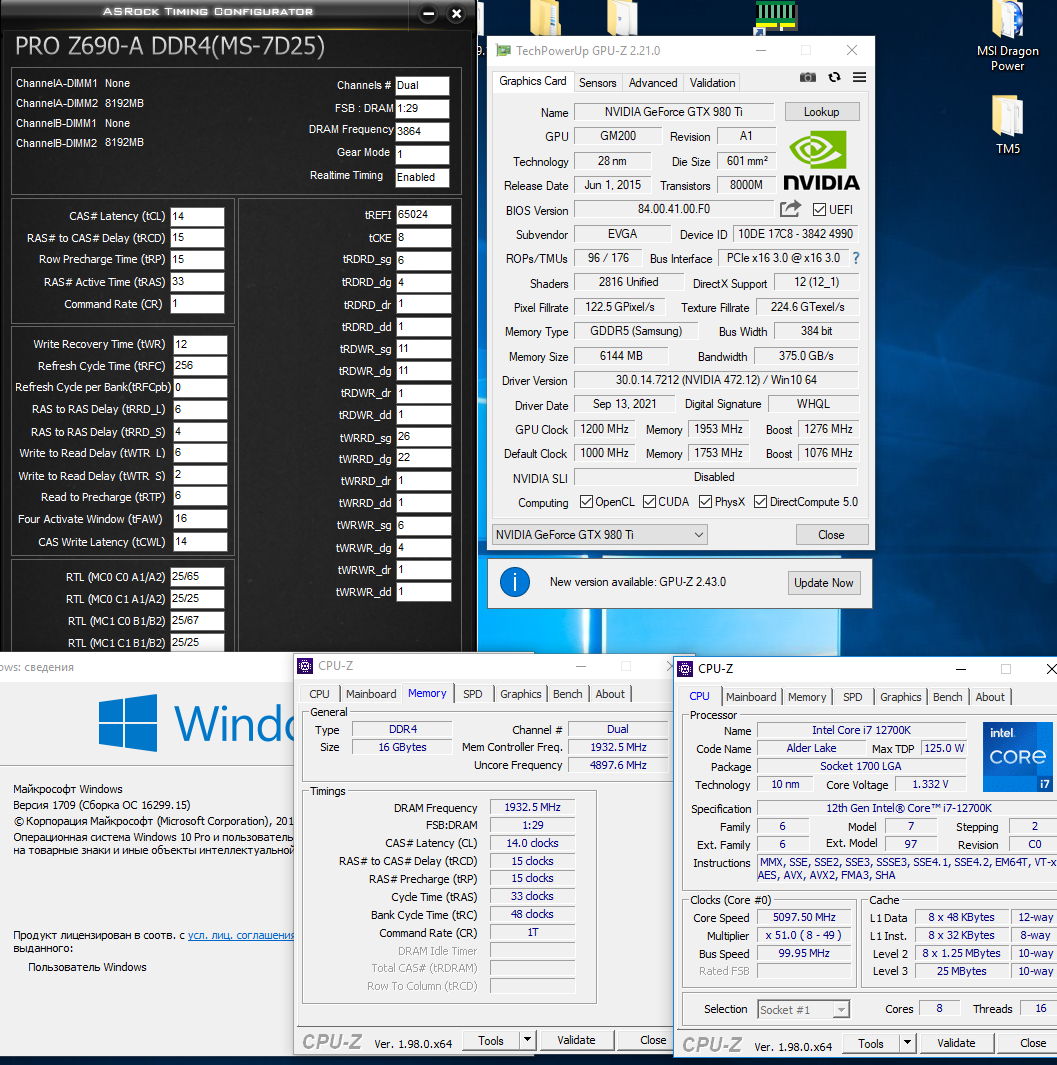Open Tools dropdown arrow in CPU tab CPU-Z
Screen dimensions: 1057x1065
907,1043
